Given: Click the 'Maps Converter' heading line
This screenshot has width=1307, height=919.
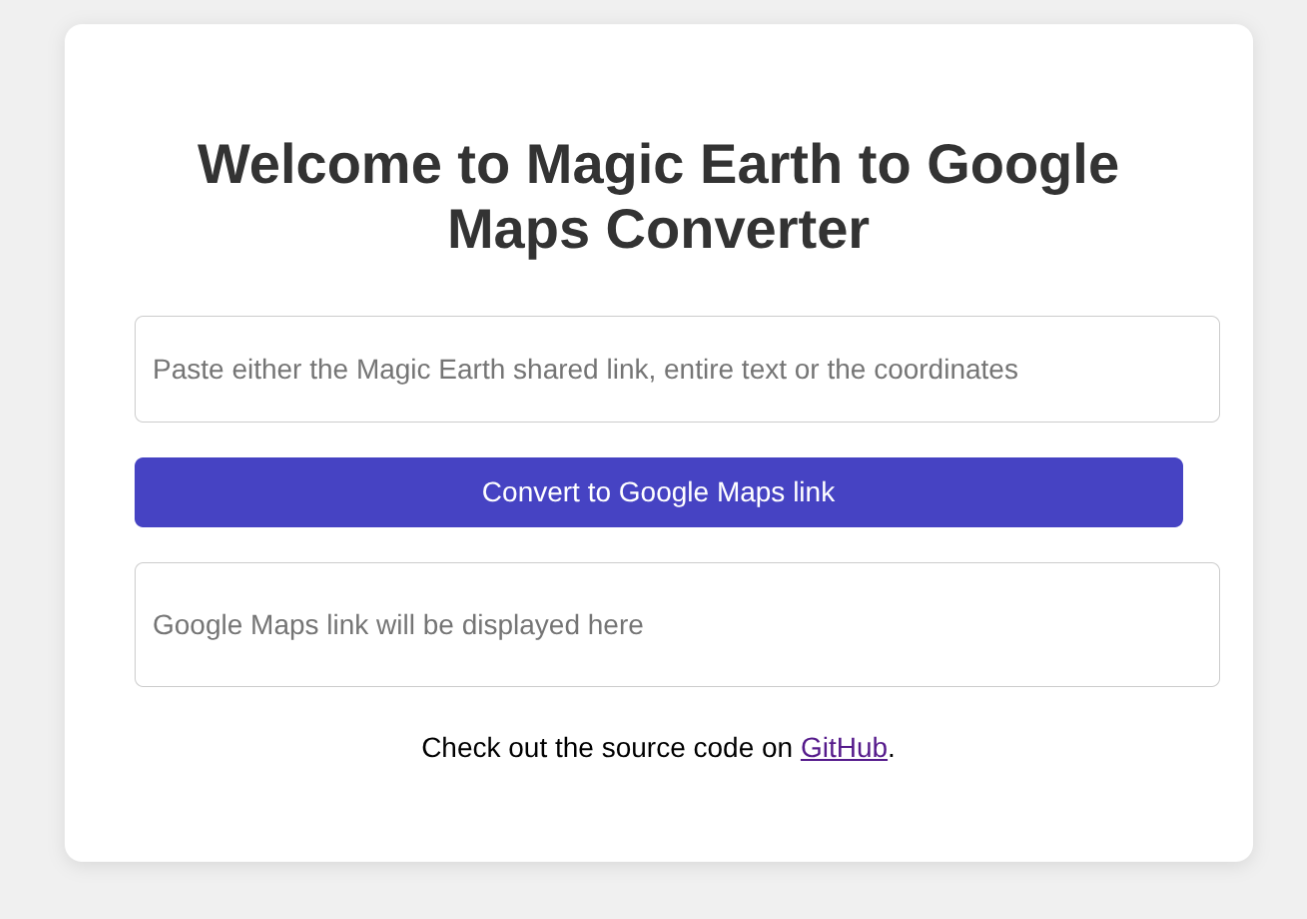Looking at the screenshot, I should point(657,229).
